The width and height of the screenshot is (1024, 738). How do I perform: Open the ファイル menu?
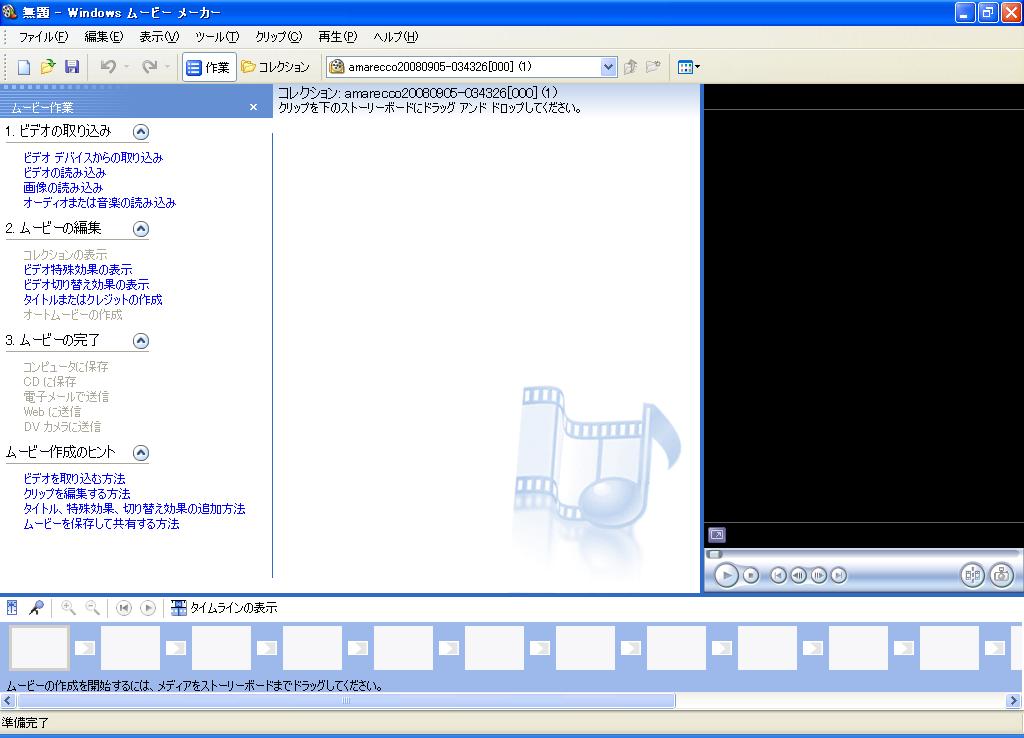tap(43, 37)
